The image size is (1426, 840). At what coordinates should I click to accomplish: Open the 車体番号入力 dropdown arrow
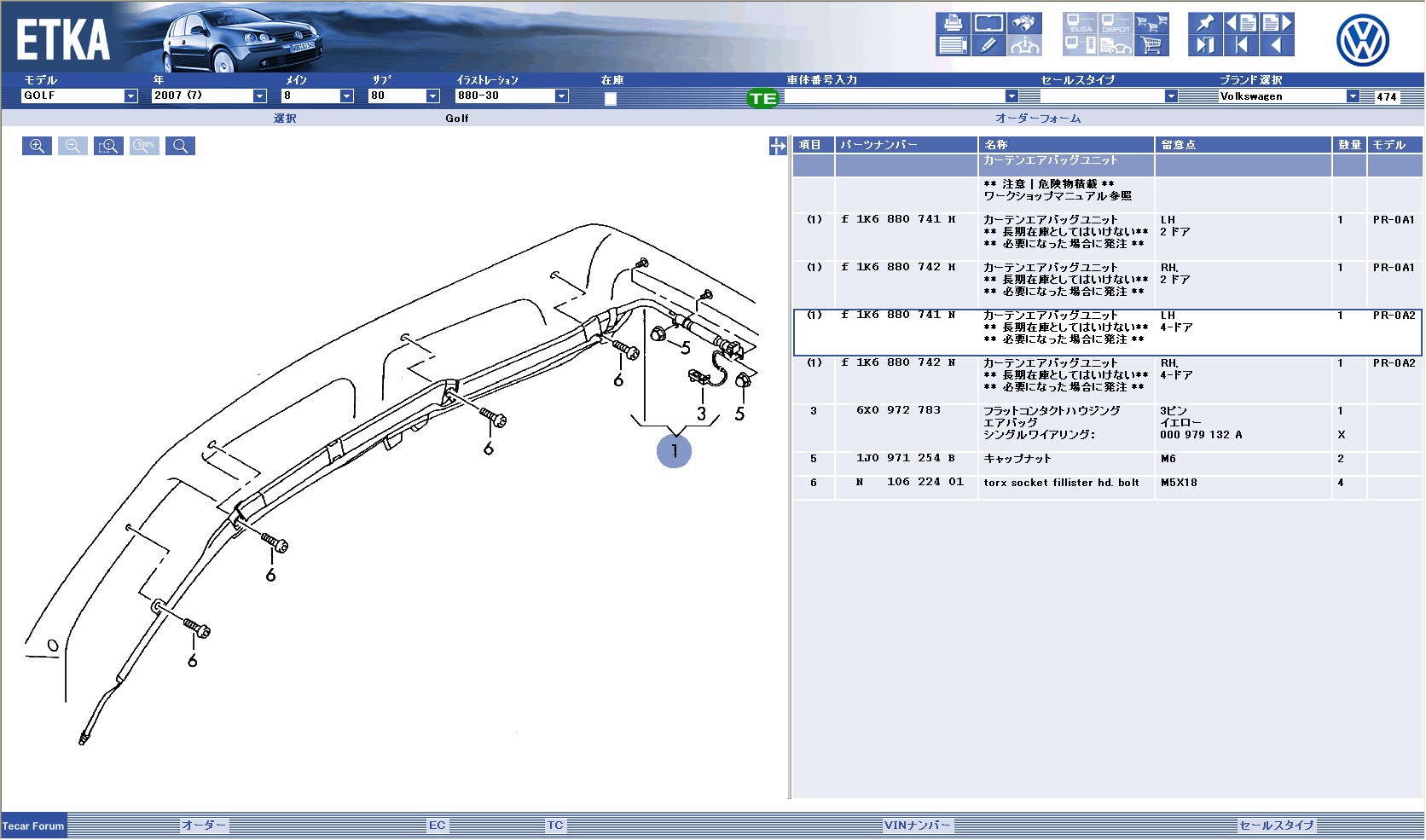click(1012, 96)
